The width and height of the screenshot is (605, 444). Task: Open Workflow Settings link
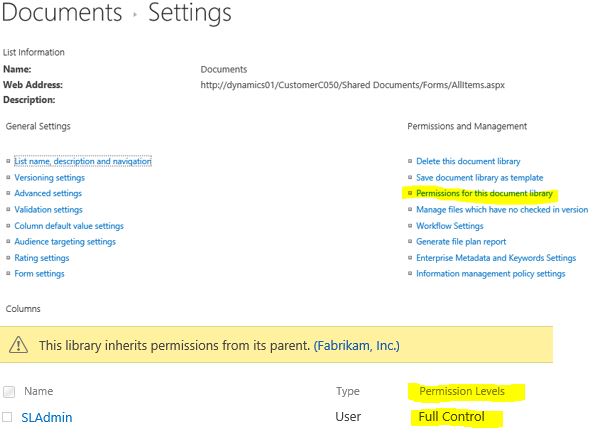450,226
